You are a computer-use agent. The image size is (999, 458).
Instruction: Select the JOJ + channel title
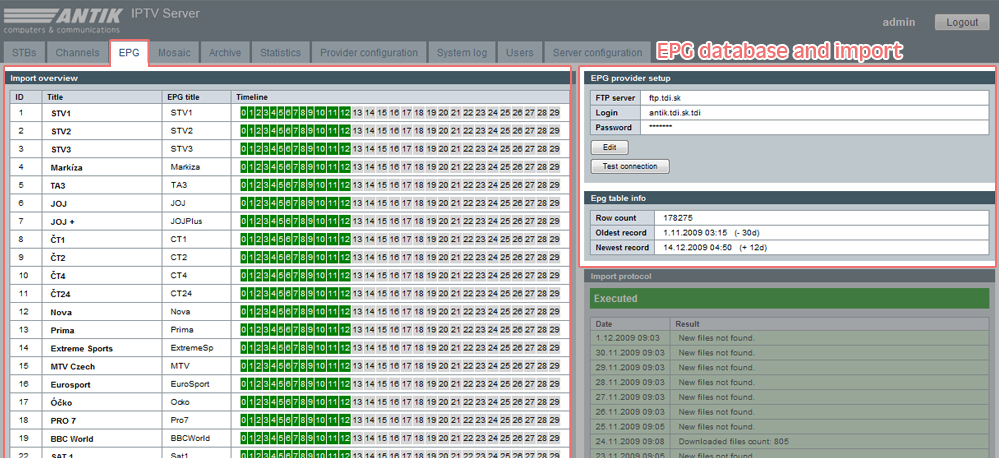point(63,222)
